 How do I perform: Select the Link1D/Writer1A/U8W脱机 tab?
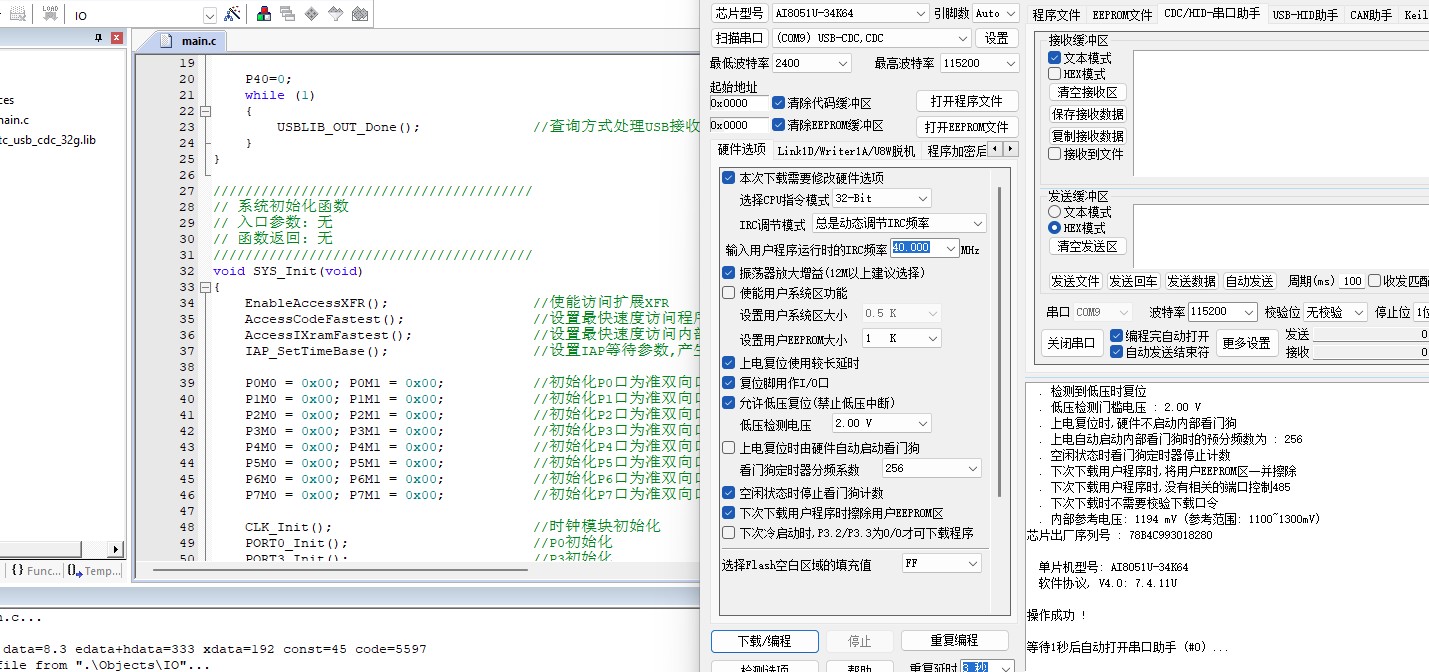click(x=845, y=151)
